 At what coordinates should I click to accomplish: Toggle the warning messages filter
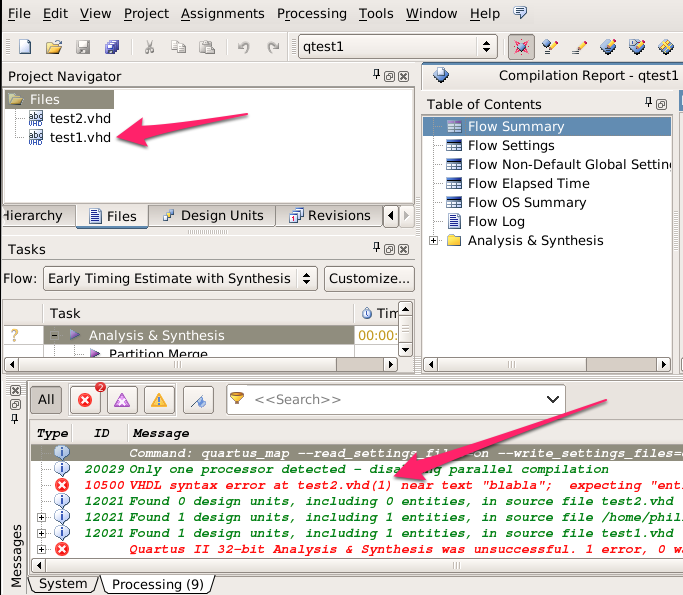tap(159, 399)
